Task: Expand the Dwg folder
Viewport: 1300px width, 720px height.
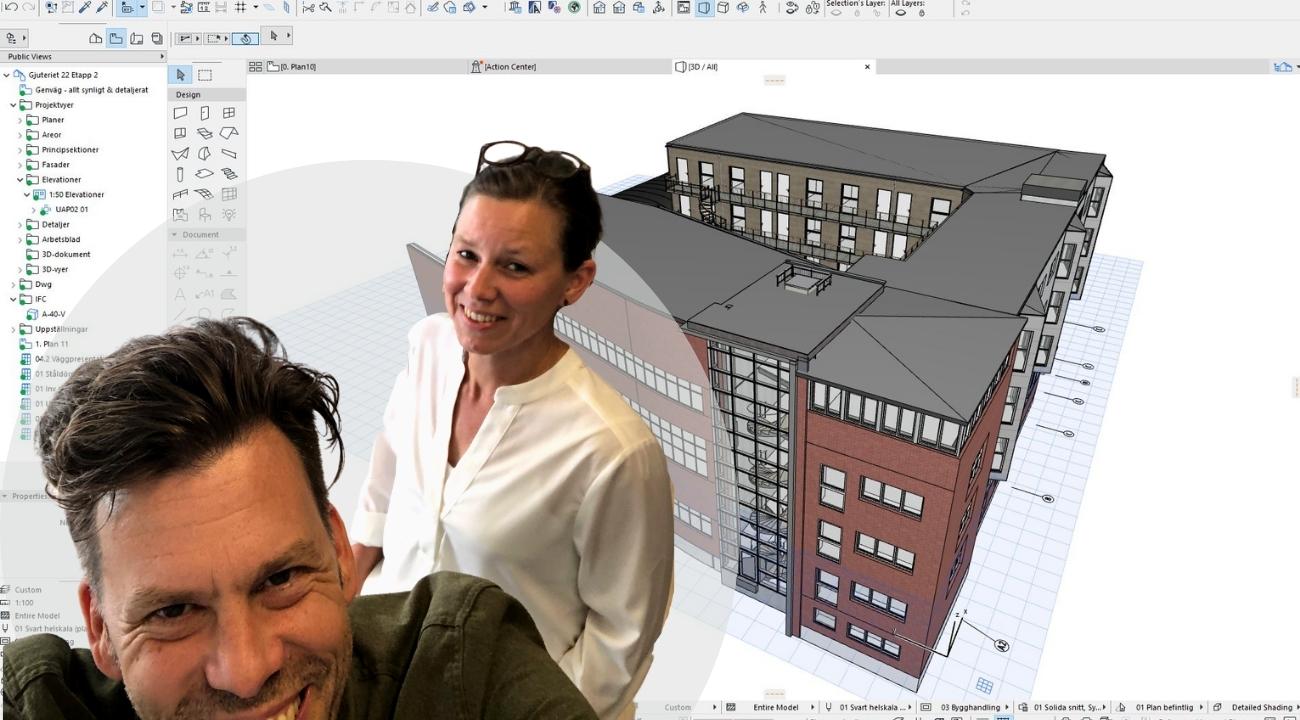Action: (x=14, y=284)
